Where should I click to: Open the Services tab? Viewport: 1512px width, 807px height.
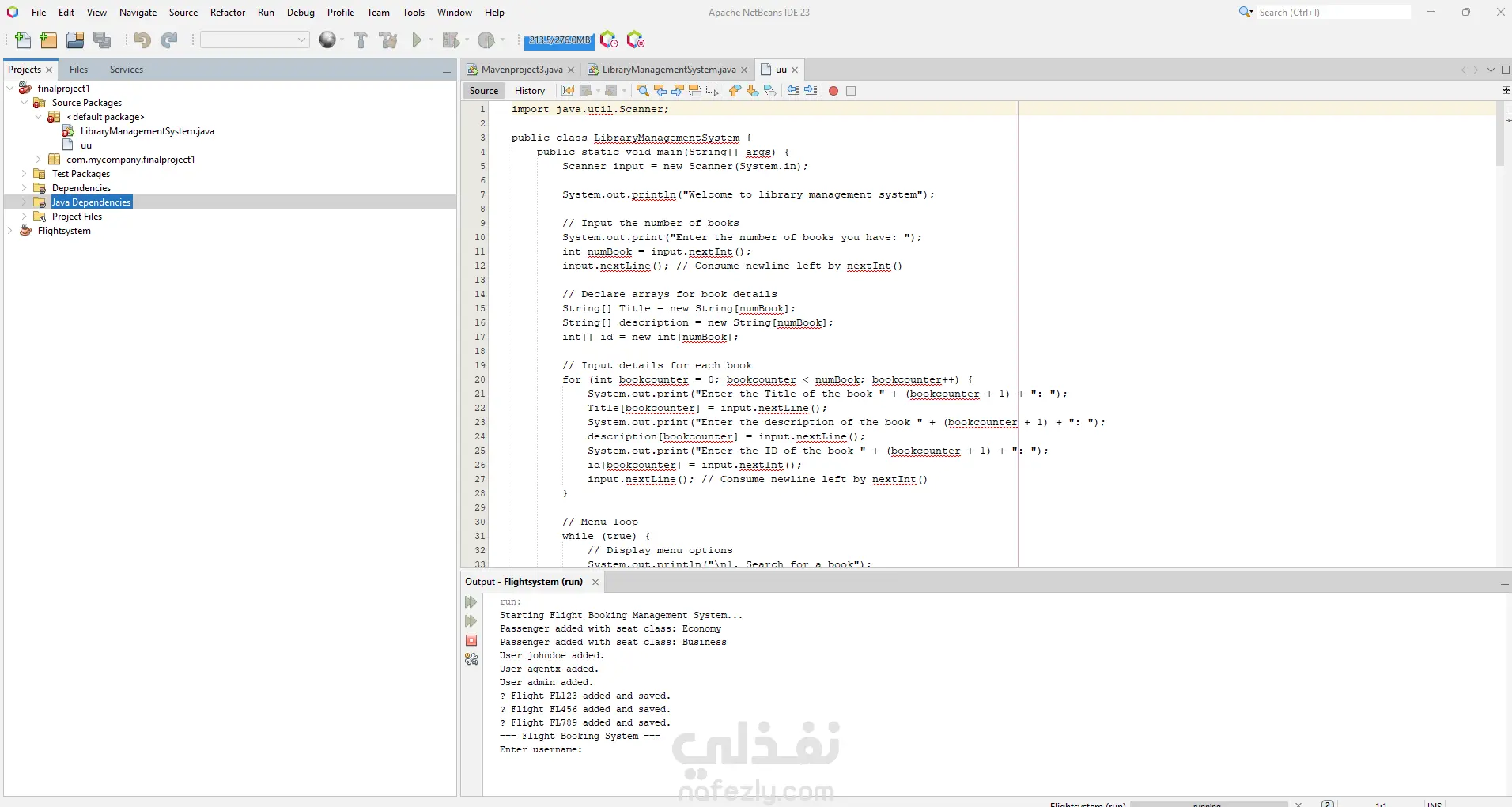(127, 70)
